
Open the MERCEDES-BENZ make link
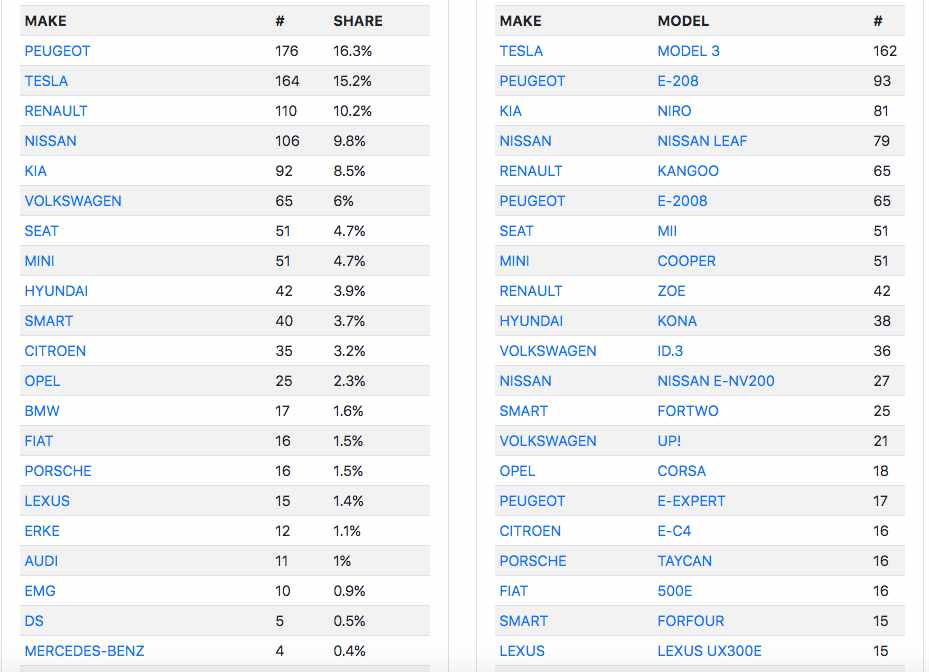coord(84,651)
